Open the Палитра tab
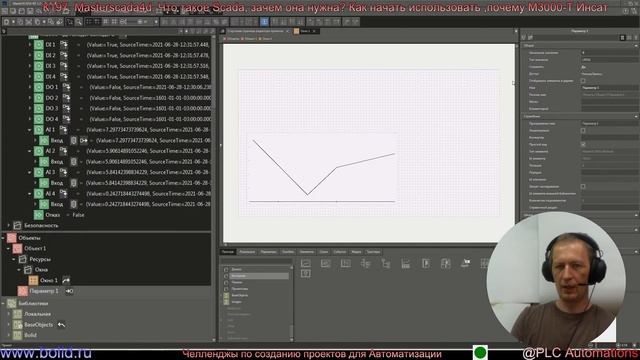This screenshot has height=360, width=640. [x=228, y=252]
